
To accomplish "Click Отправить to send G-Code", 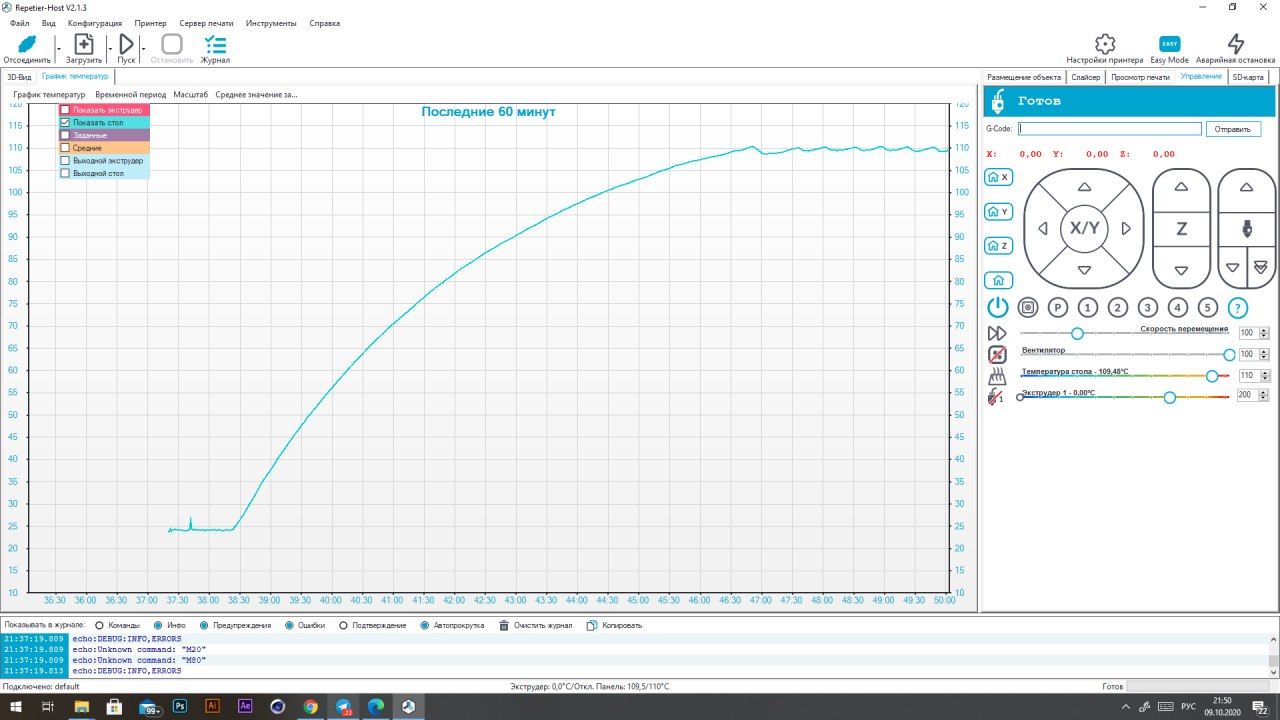I will click(1234, 129).
